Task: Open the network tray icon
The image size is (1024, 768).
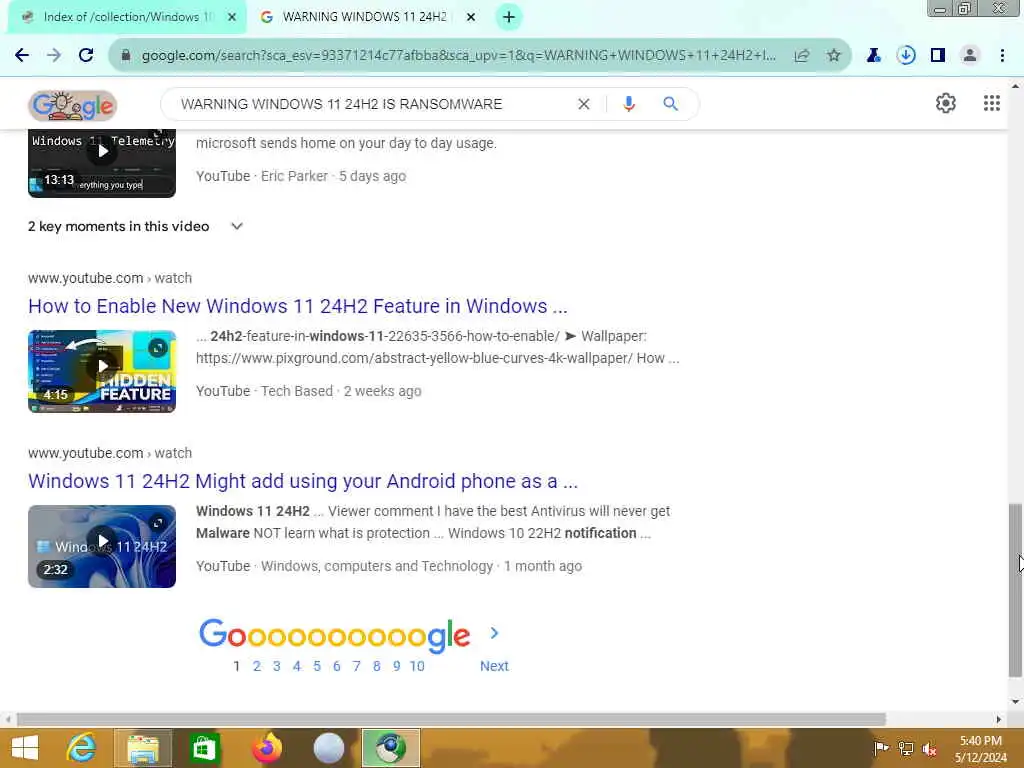Action: 905,748
